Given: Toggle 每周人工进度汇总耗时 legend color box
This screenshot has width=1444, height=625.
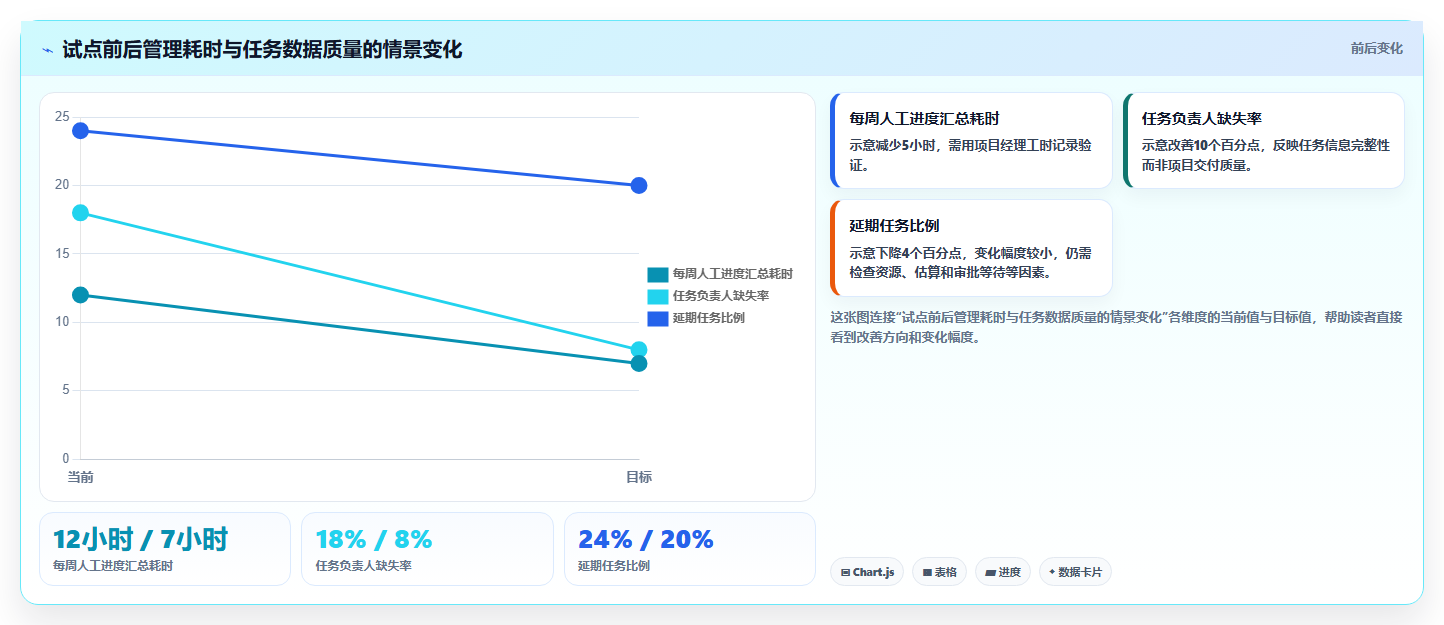Looking at the screenshot, I should (x=658, y=274).
